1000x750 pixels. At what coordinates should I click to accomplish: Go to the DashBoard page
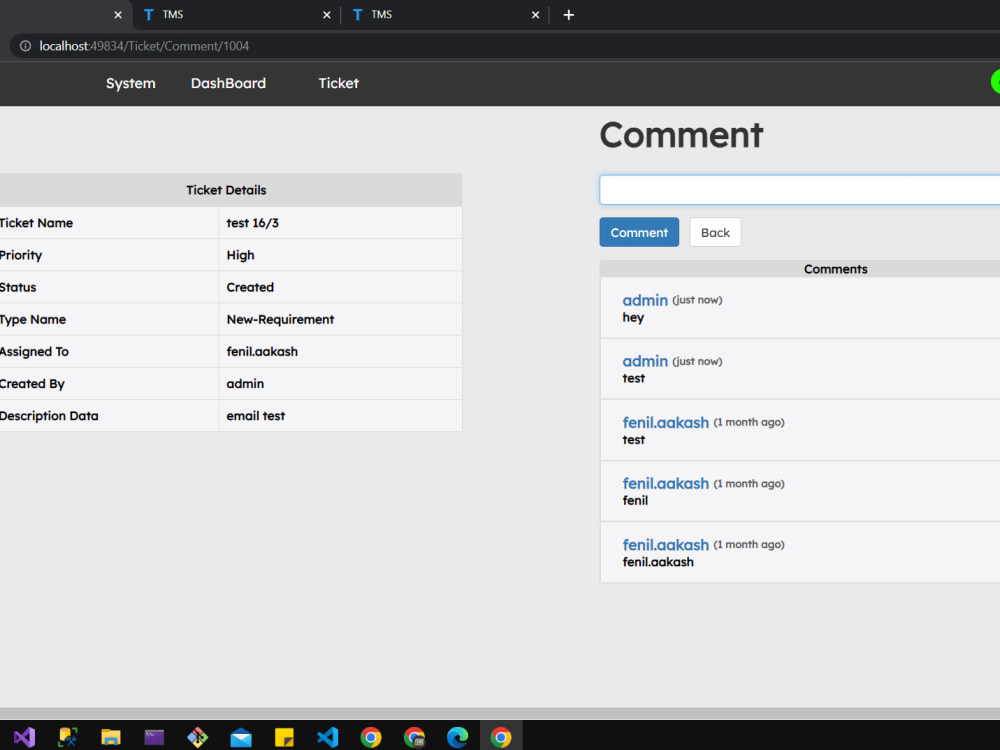[228, 84]
